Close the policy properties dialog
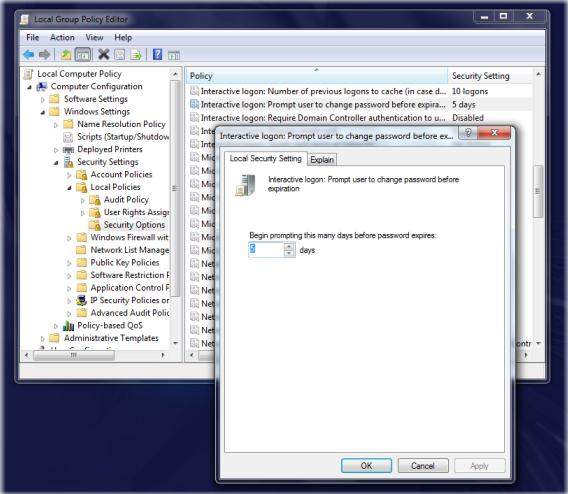568x494 pixels. click(494, 133)
